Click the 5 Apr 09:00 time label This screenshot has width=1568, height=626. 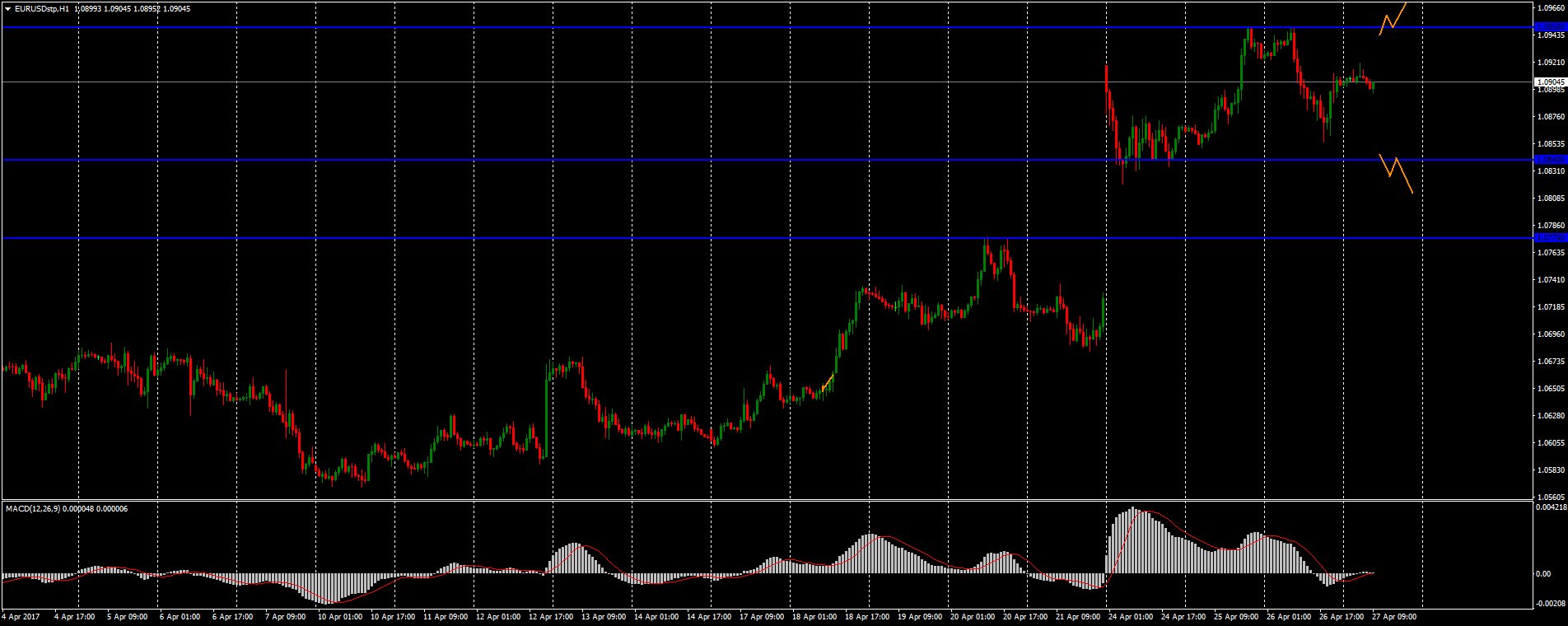[x=127, y=616]
